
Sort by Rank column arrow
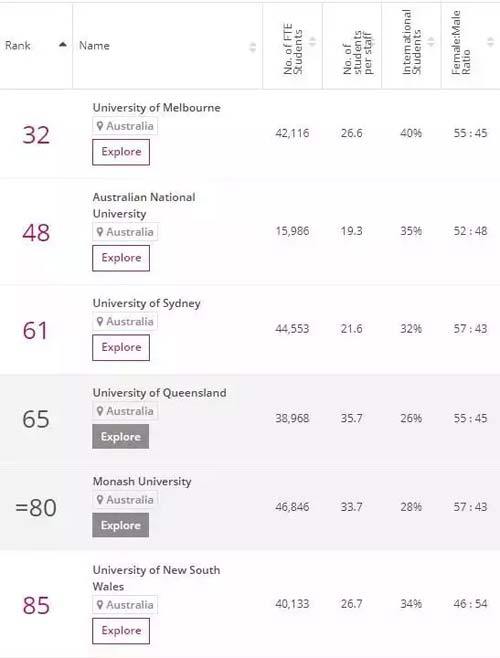pos(63,44)
